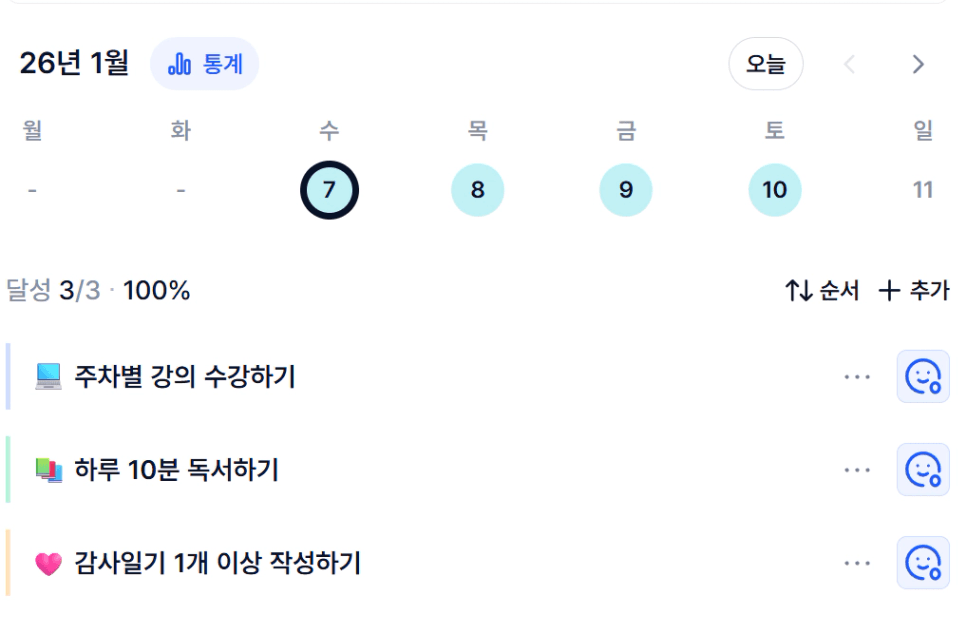Click the emoji check icon for 하루 10분 독서하기
Viewport: 967px width, 634px height.
(922, 470)
